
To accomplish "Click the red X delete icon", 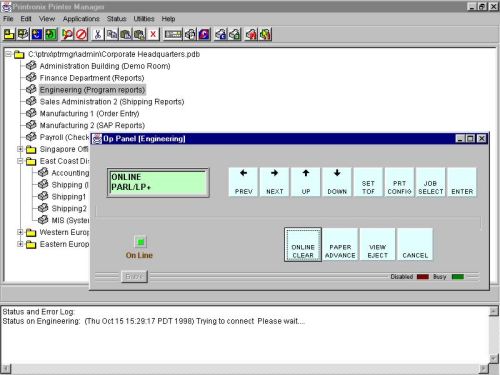I will point(153,34).
